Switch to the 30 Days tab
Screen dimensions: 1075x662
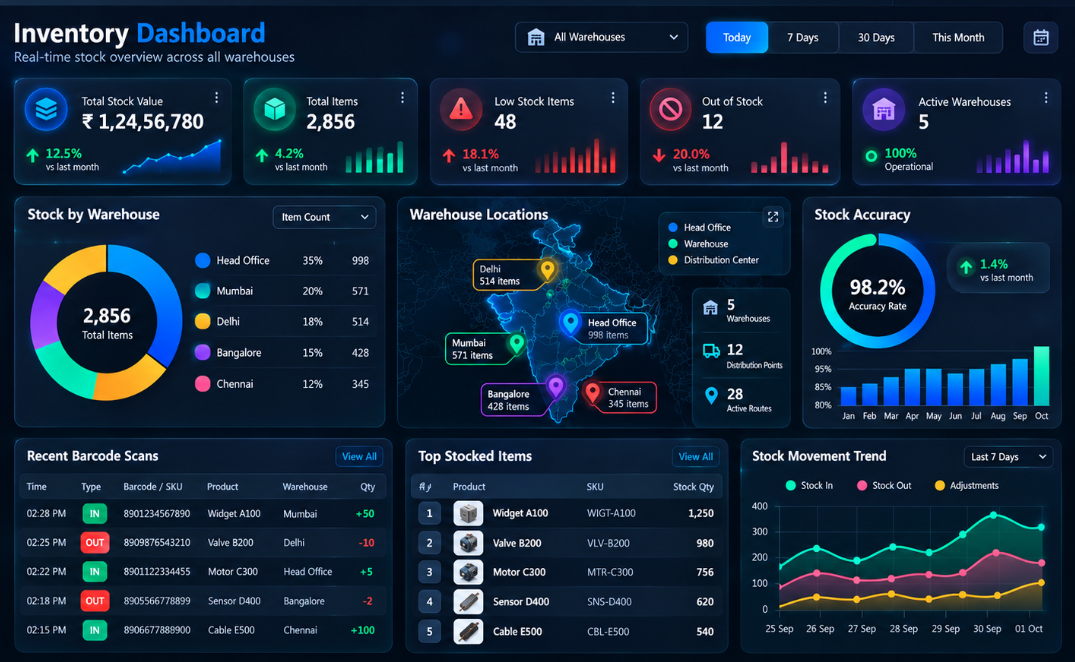tap(876, 37)
